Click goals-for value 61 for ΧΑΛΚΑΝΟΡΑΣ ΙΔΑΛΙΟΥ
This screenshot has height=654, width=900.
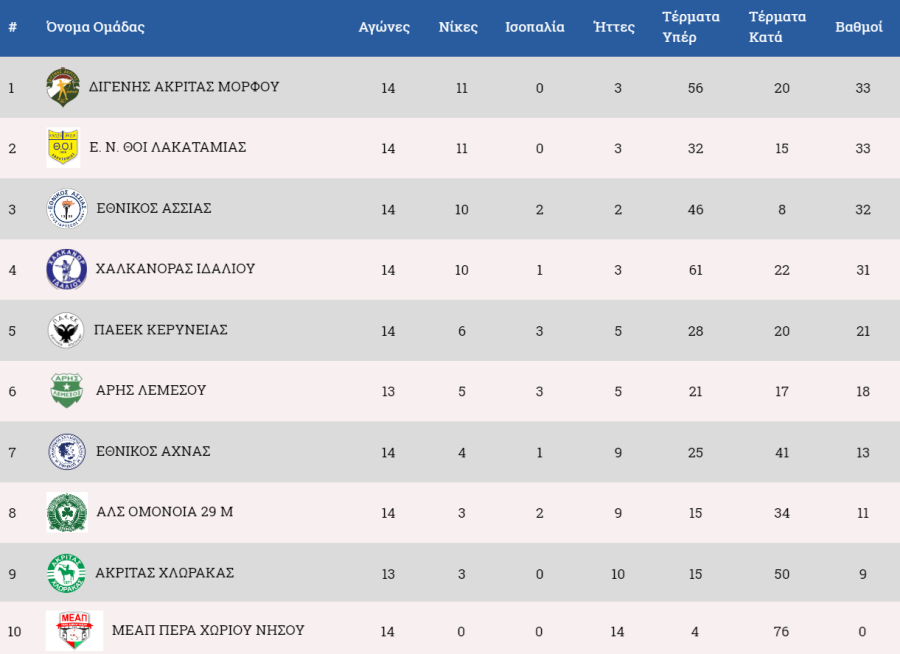pos(695,270)
